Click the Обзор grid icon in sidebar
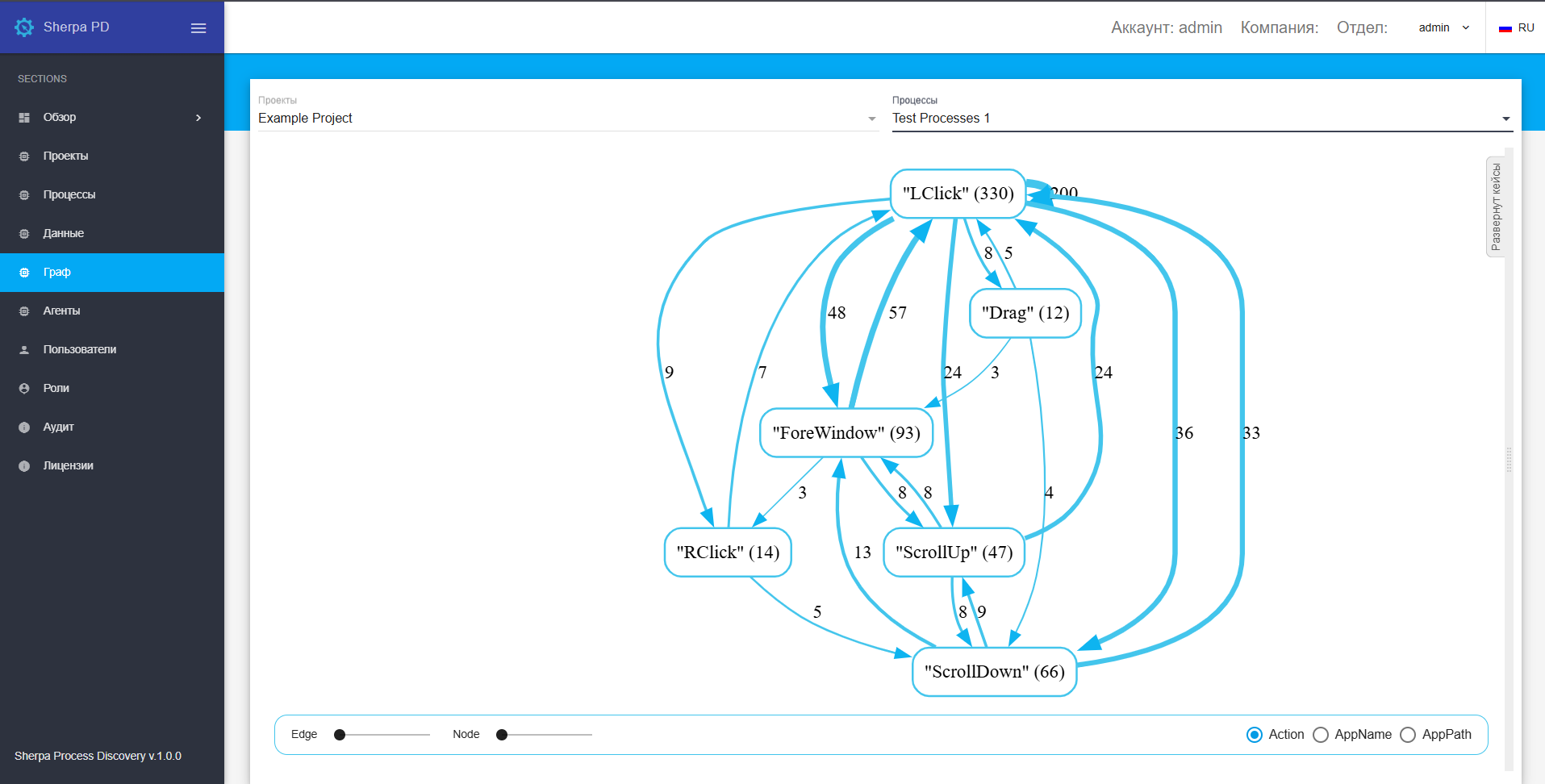 click(x=24, y=118)
